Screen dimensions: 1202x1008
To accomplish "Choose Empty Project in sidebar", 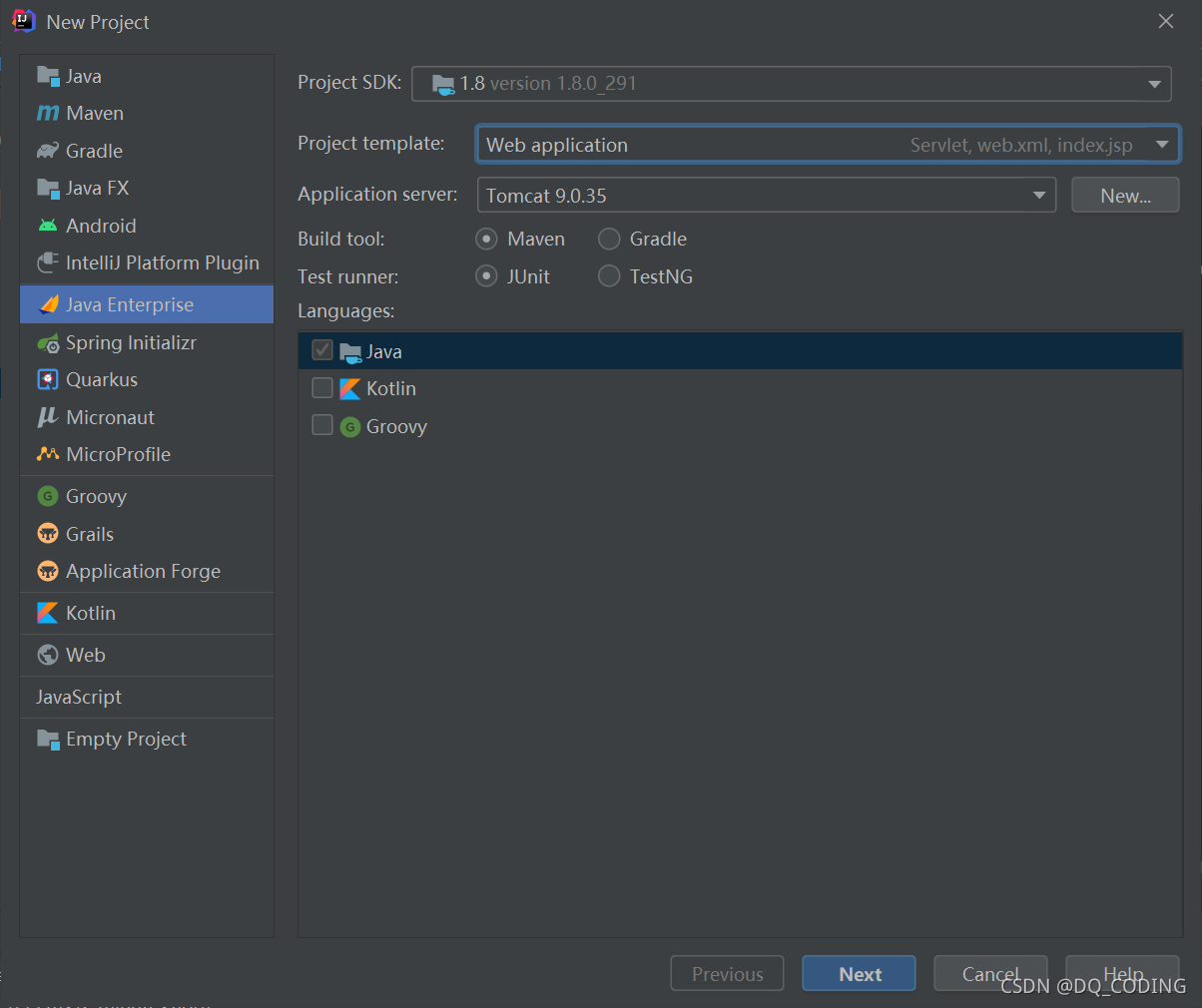I will (147, 740).
